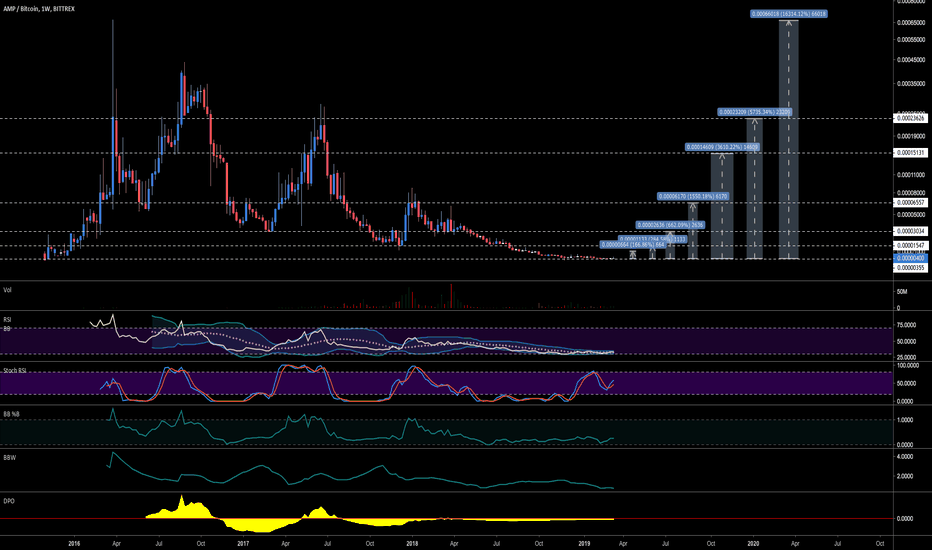The image size is (932, 550).
Task: Click the 100.0000 Stoch RSI scale value
Action: click(908, 366)
